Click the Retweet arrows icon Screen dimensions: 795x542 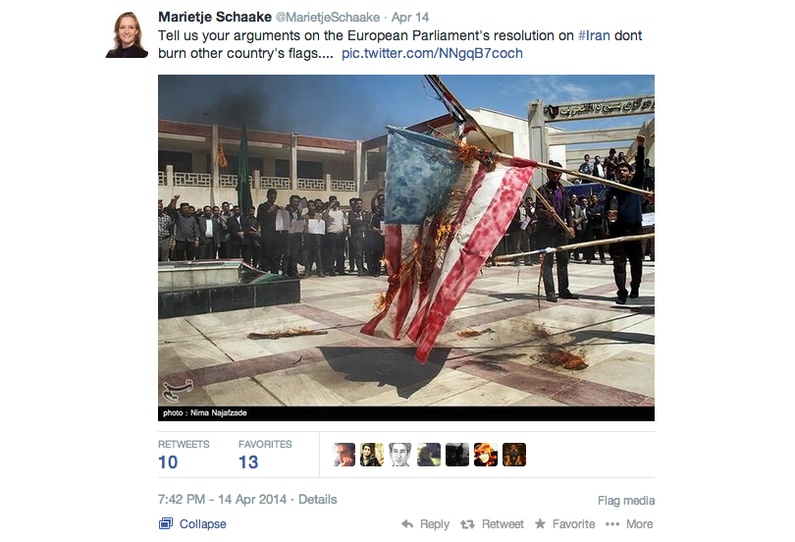(x=467, y=524)
